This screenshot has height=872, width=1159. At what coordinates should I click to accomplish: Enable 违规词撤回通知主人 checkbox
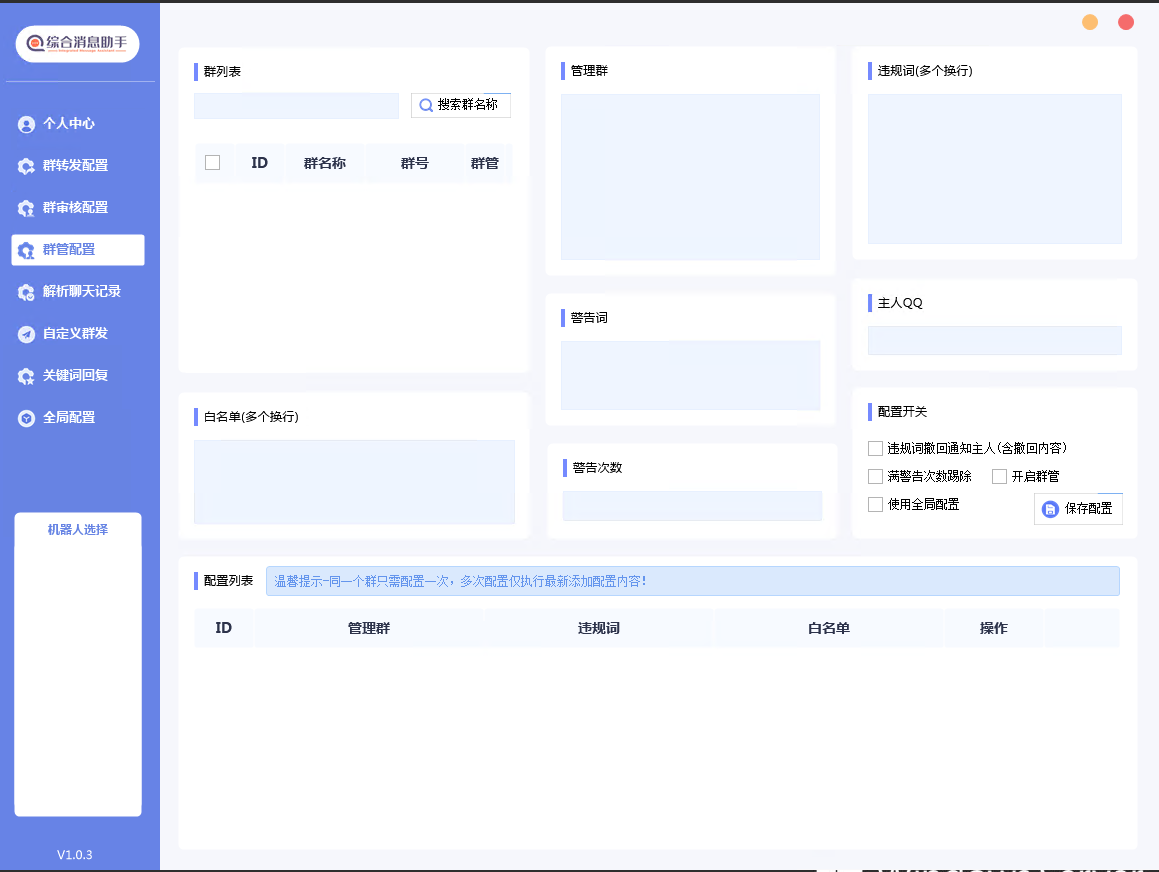click(875, 448)
